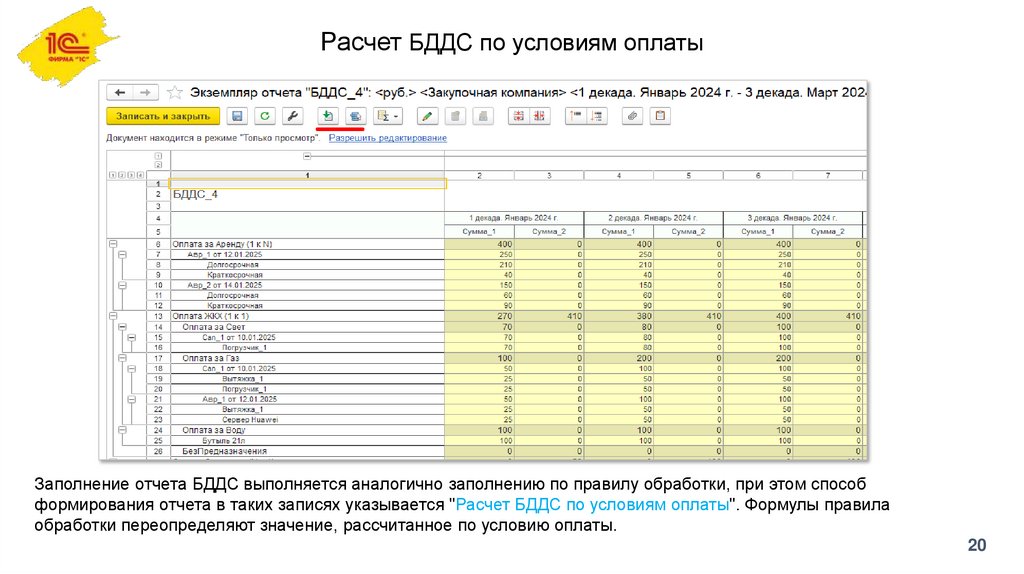The height and width of the screenshot is (574, 1024).
Task: Add report to favorites via star icon
Action: [174, 93]
